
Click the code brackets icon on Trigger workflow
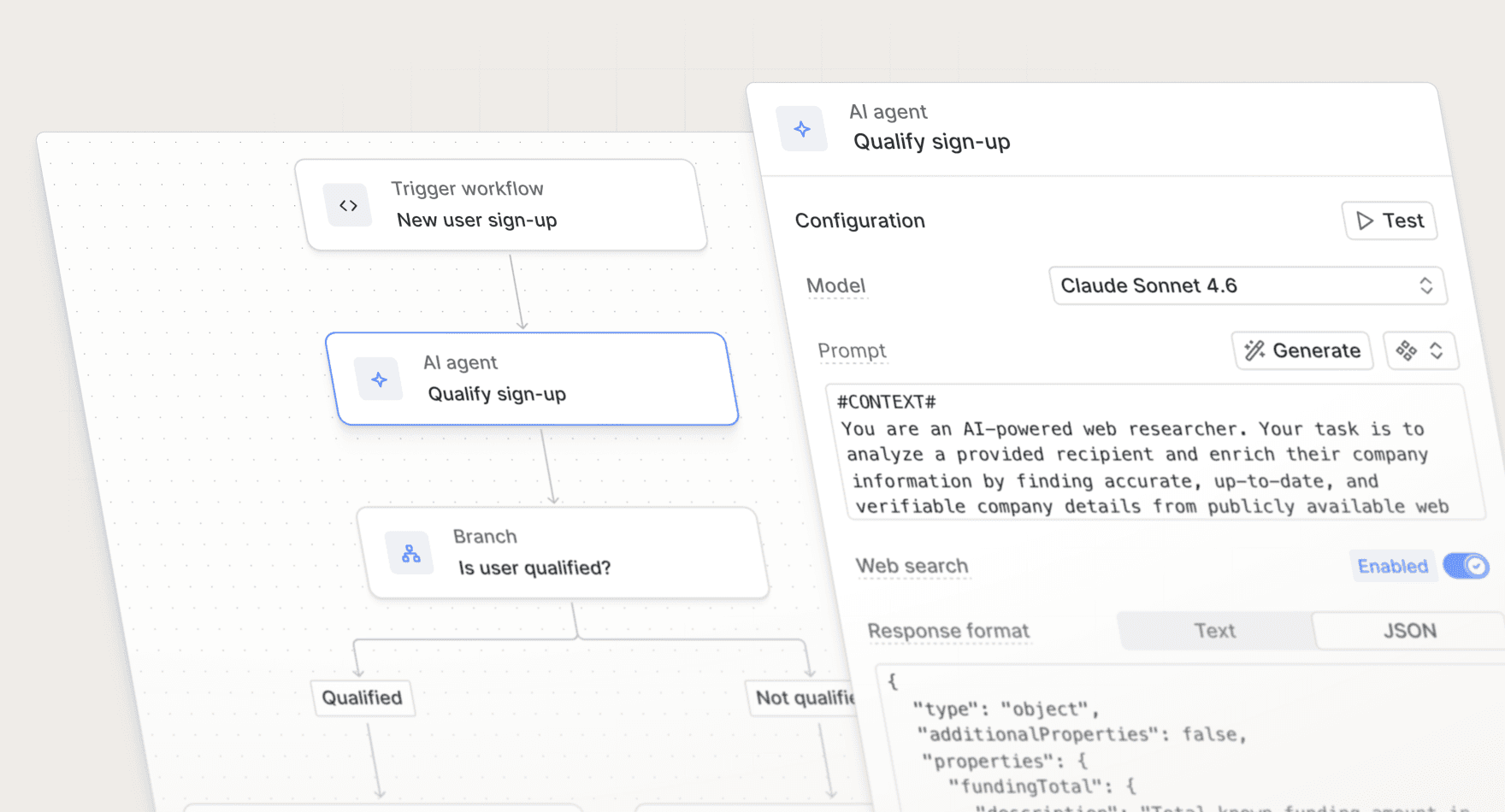coord(348,205)
